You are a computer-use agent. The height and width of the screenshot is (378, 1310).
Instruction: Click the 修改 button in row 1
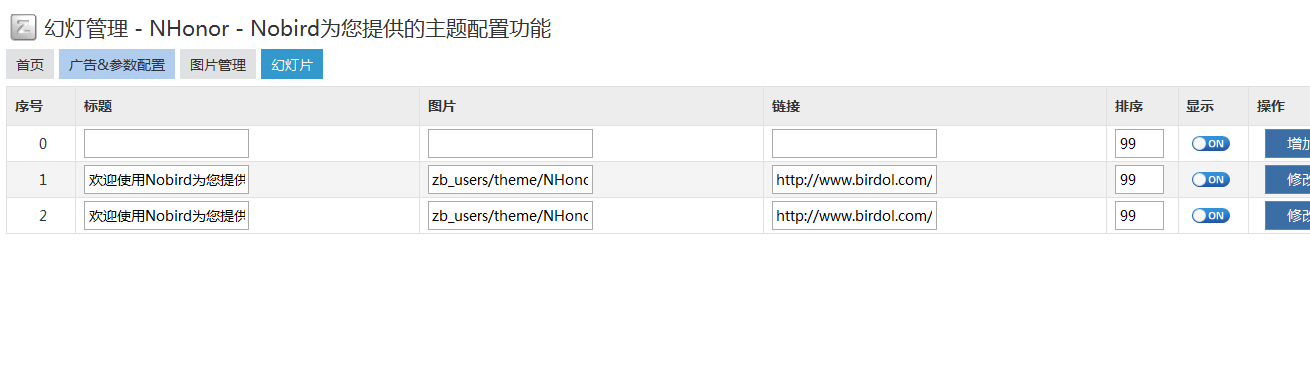coord(1288,180)
